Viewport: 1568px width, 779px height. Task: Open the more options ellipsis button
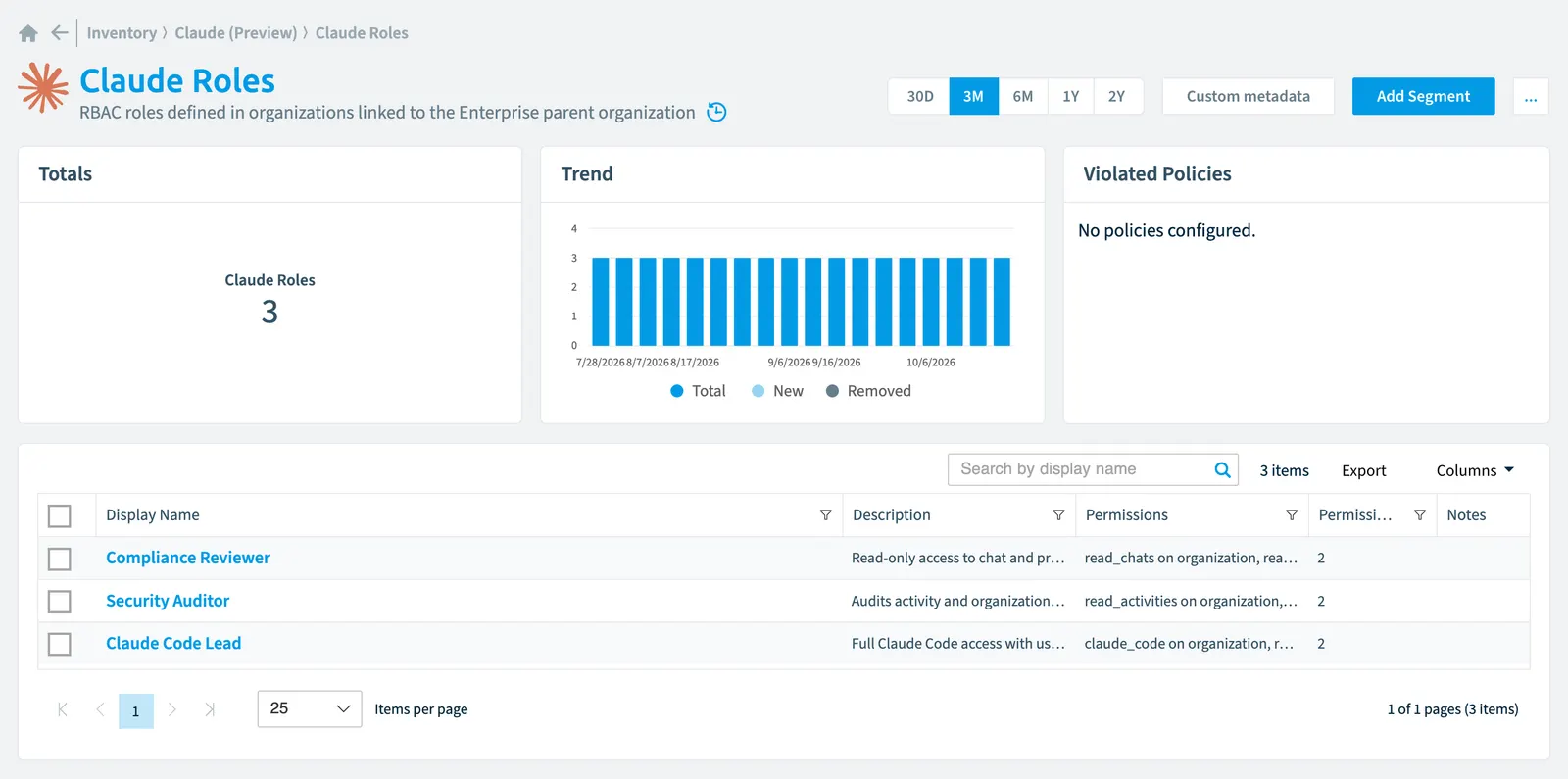coord(1531,96)
